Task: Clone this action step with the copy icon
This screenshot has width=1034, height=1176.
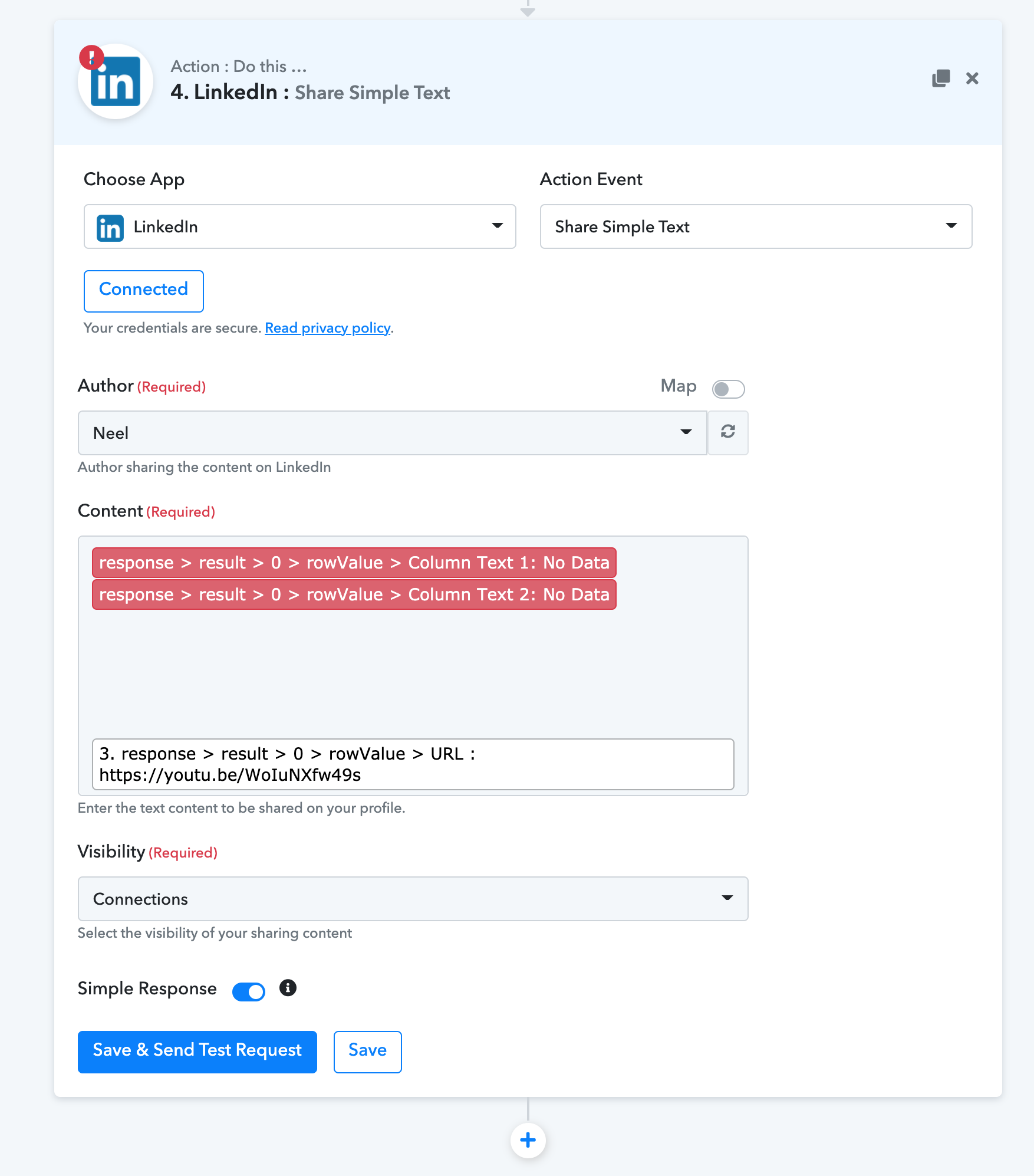Action: point(941,78)
